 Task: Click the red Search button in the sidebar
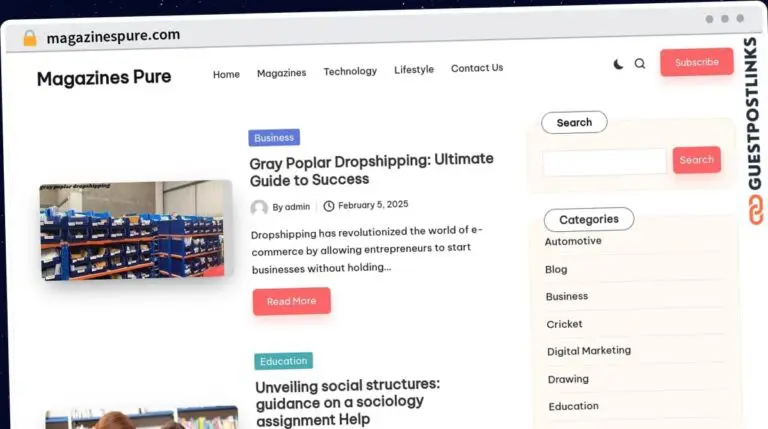pos(696,160)
